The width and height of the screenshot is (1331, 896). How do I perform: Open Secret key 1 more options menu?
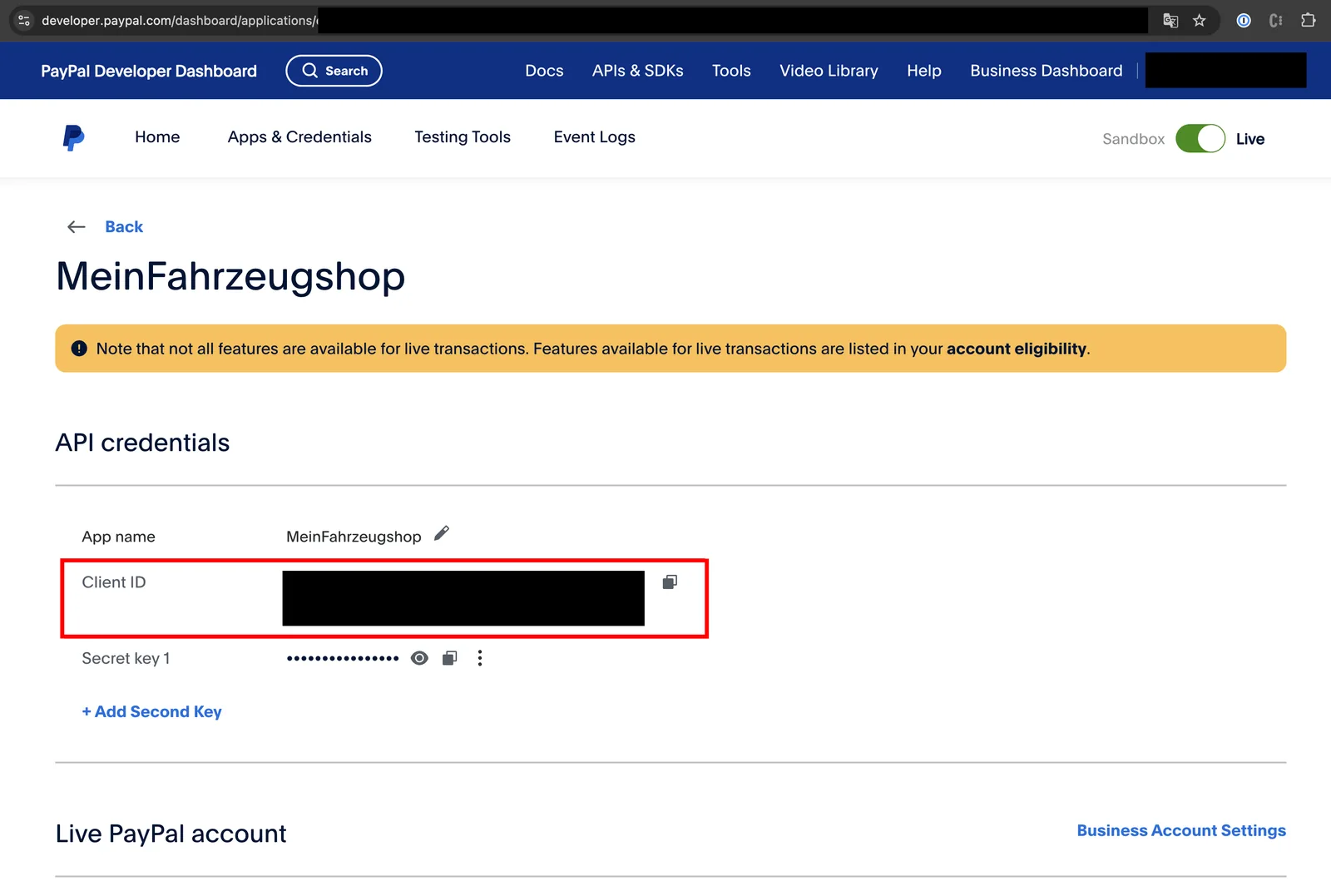(x=480, y=658)
